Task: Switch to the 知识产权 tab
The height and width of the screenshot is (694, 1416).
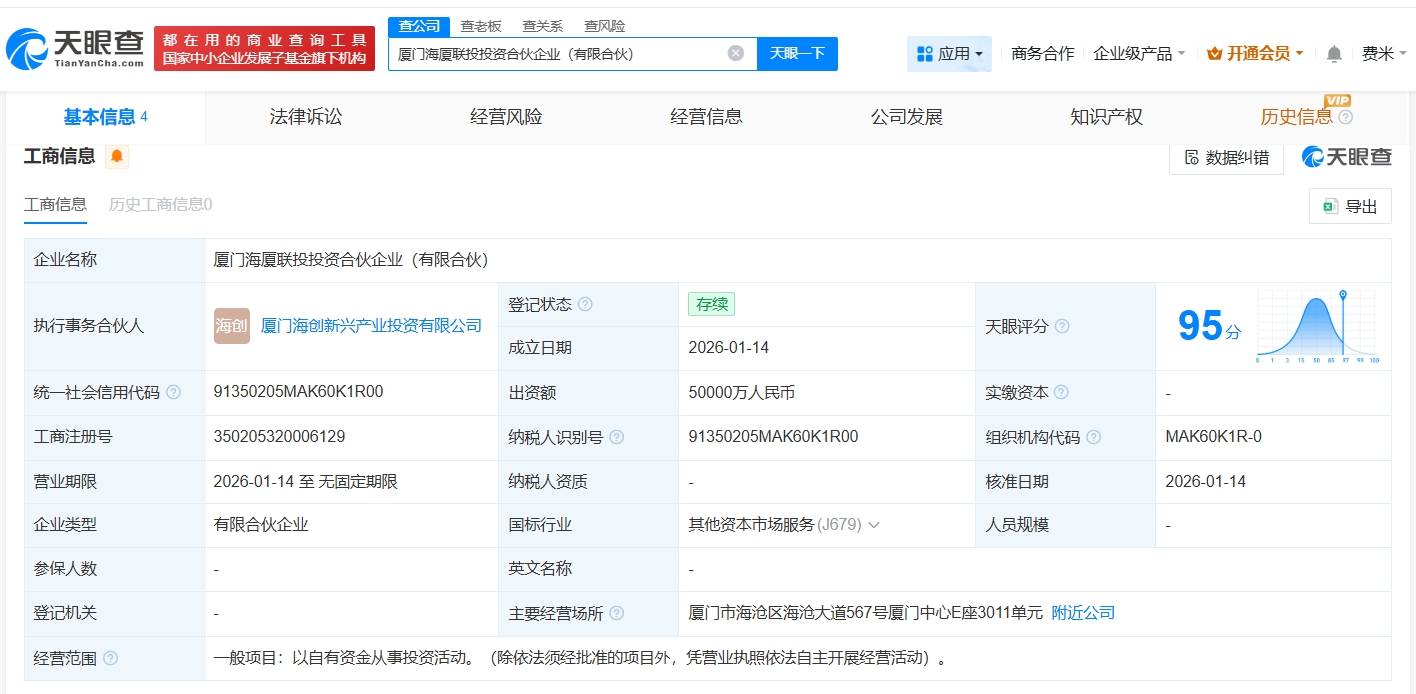Action: coord(1106,117)
